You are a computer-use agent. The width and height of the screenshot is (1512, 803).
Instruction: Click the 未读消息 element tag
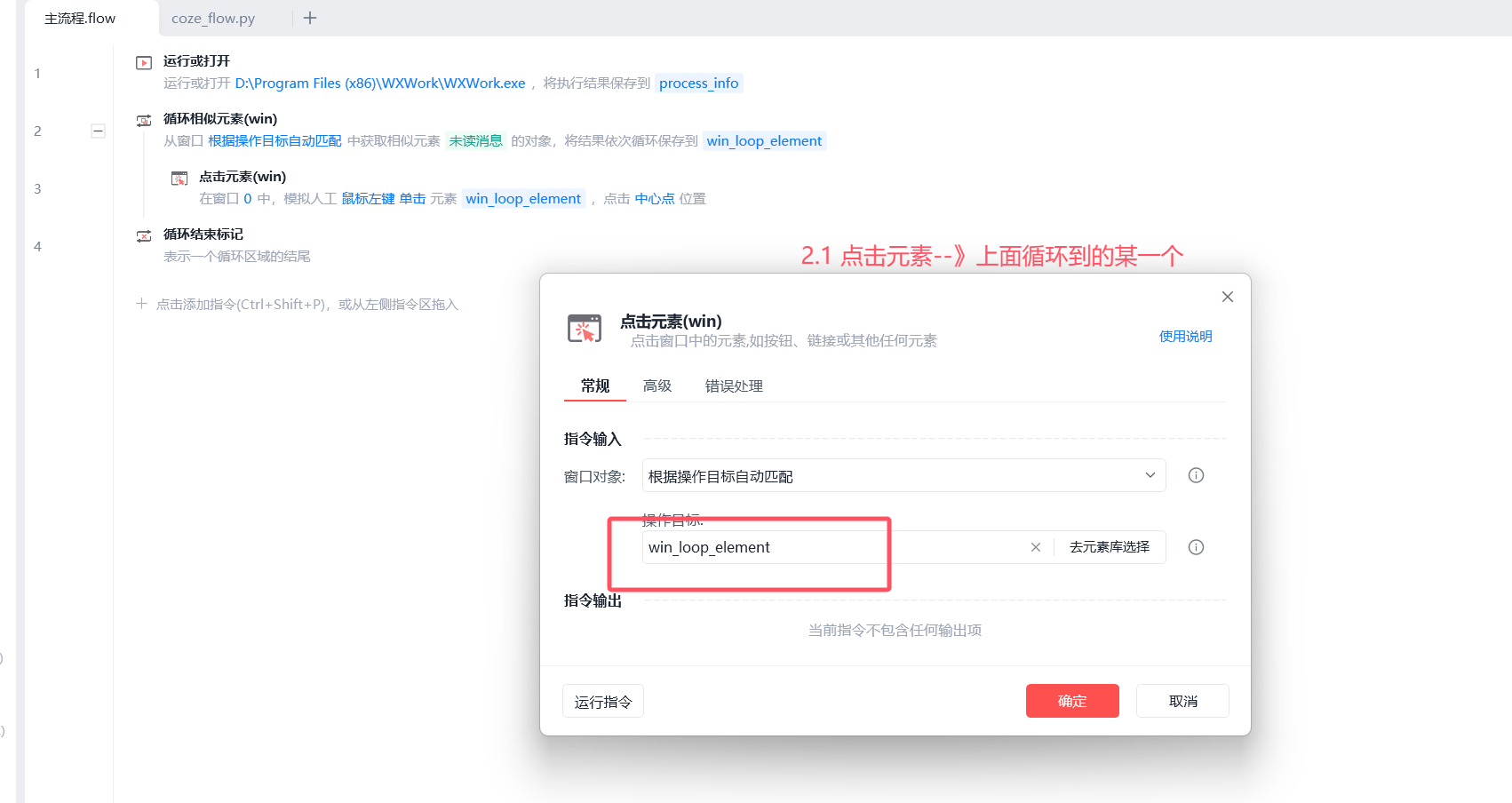point(475,140)
